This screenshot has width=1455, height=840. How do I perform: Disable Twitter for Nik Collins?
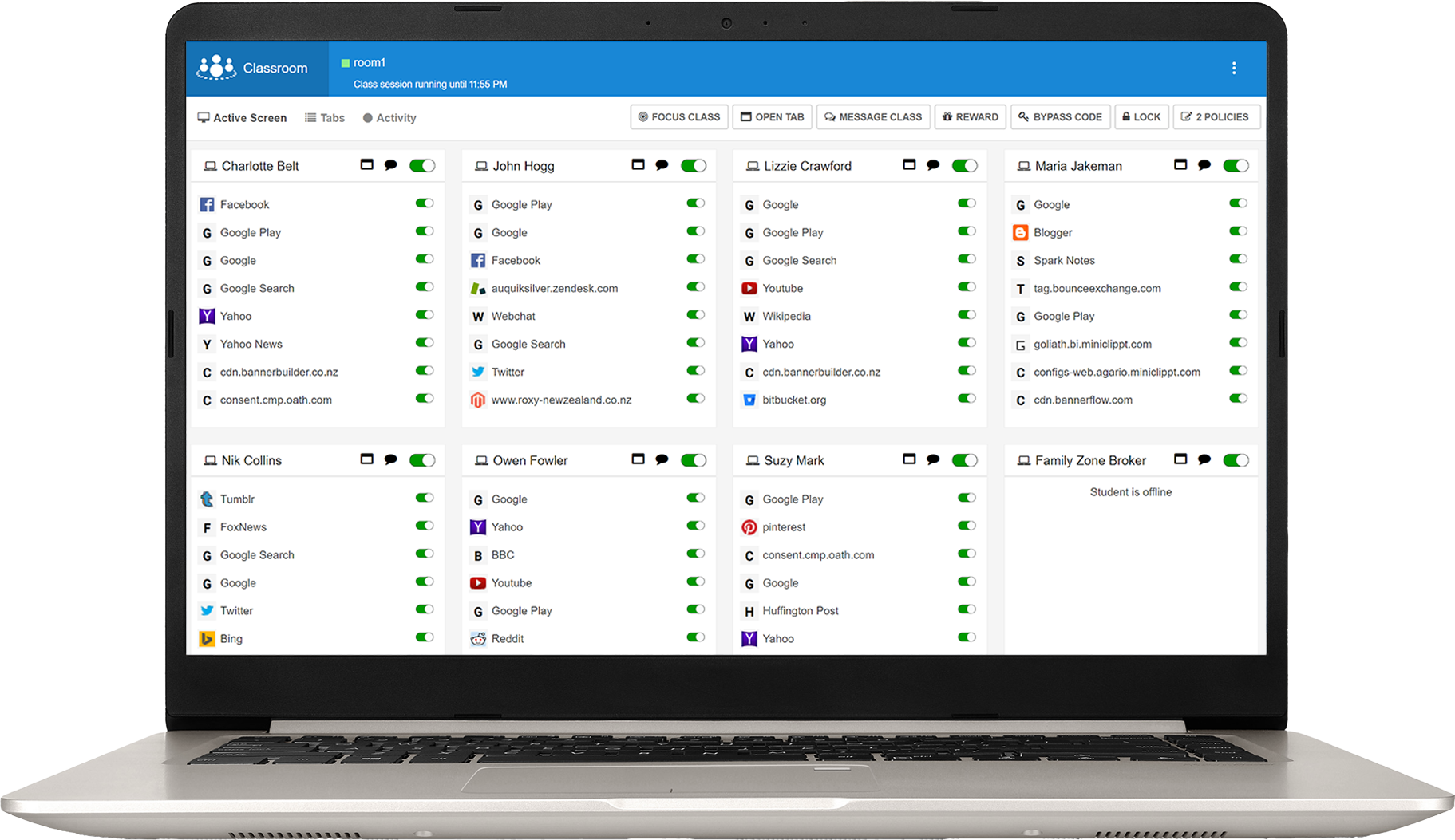point(425,609)
